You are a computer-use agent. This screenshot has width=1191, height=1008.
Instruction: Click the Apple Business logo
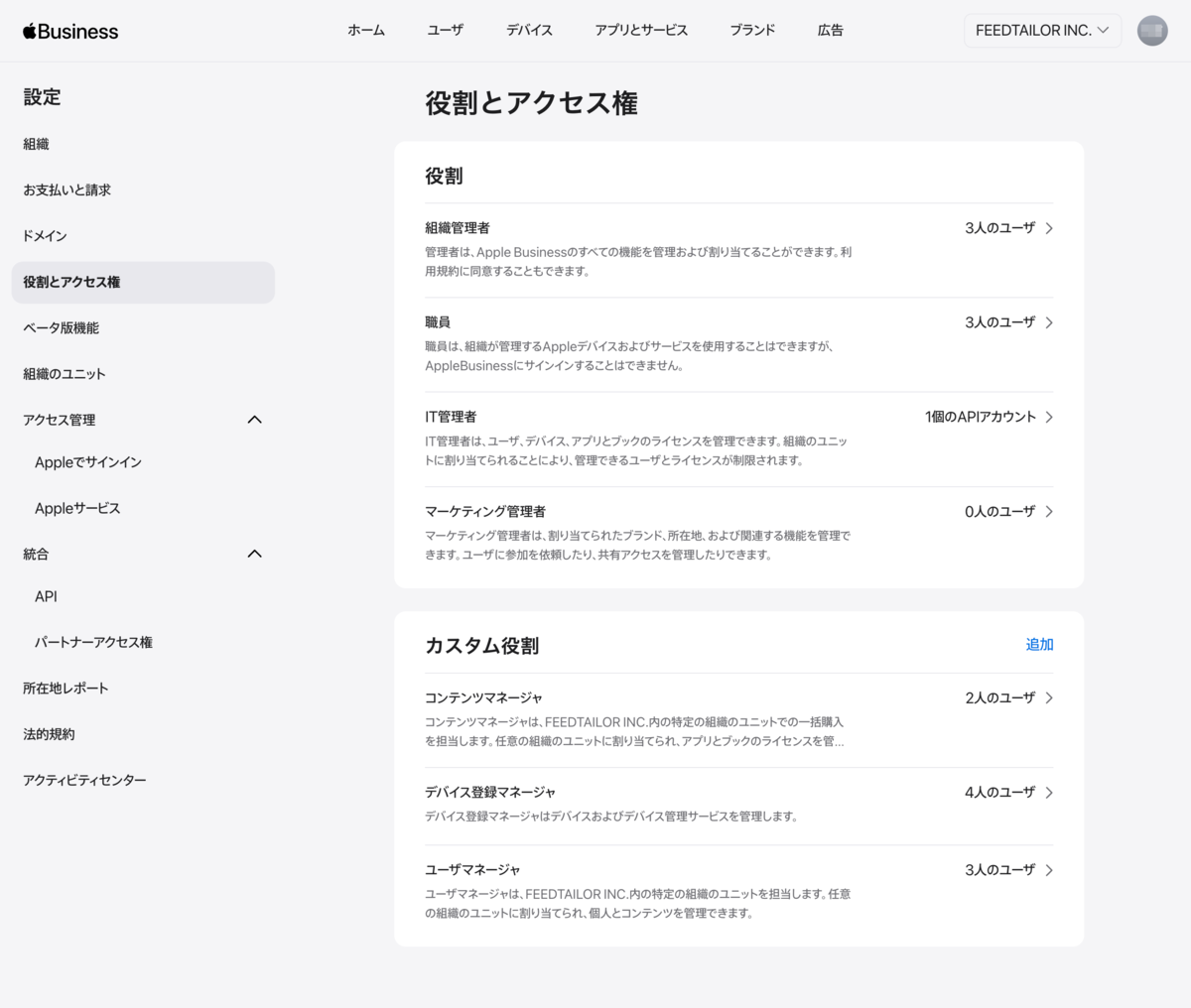(70, 31)
